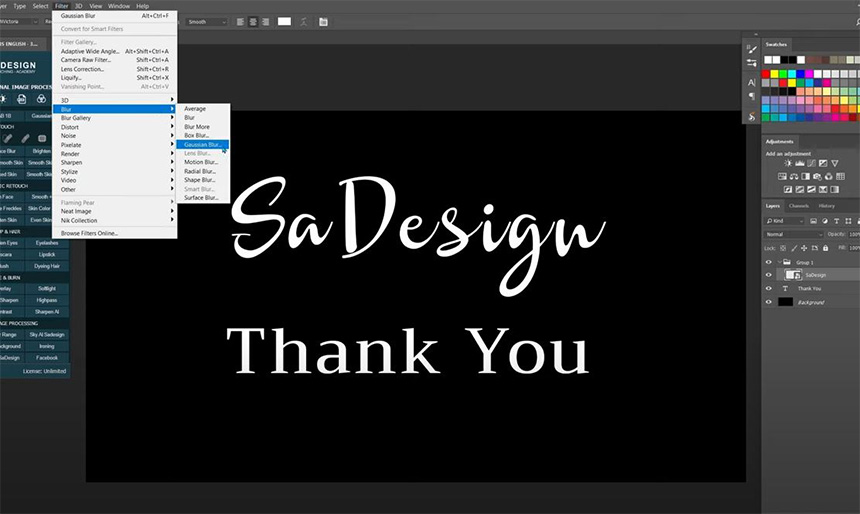Image resolution: width=860 pixels, height=514 pixels.
Task: Open Character panel icon in dock
Action: (x=751, y=83)
